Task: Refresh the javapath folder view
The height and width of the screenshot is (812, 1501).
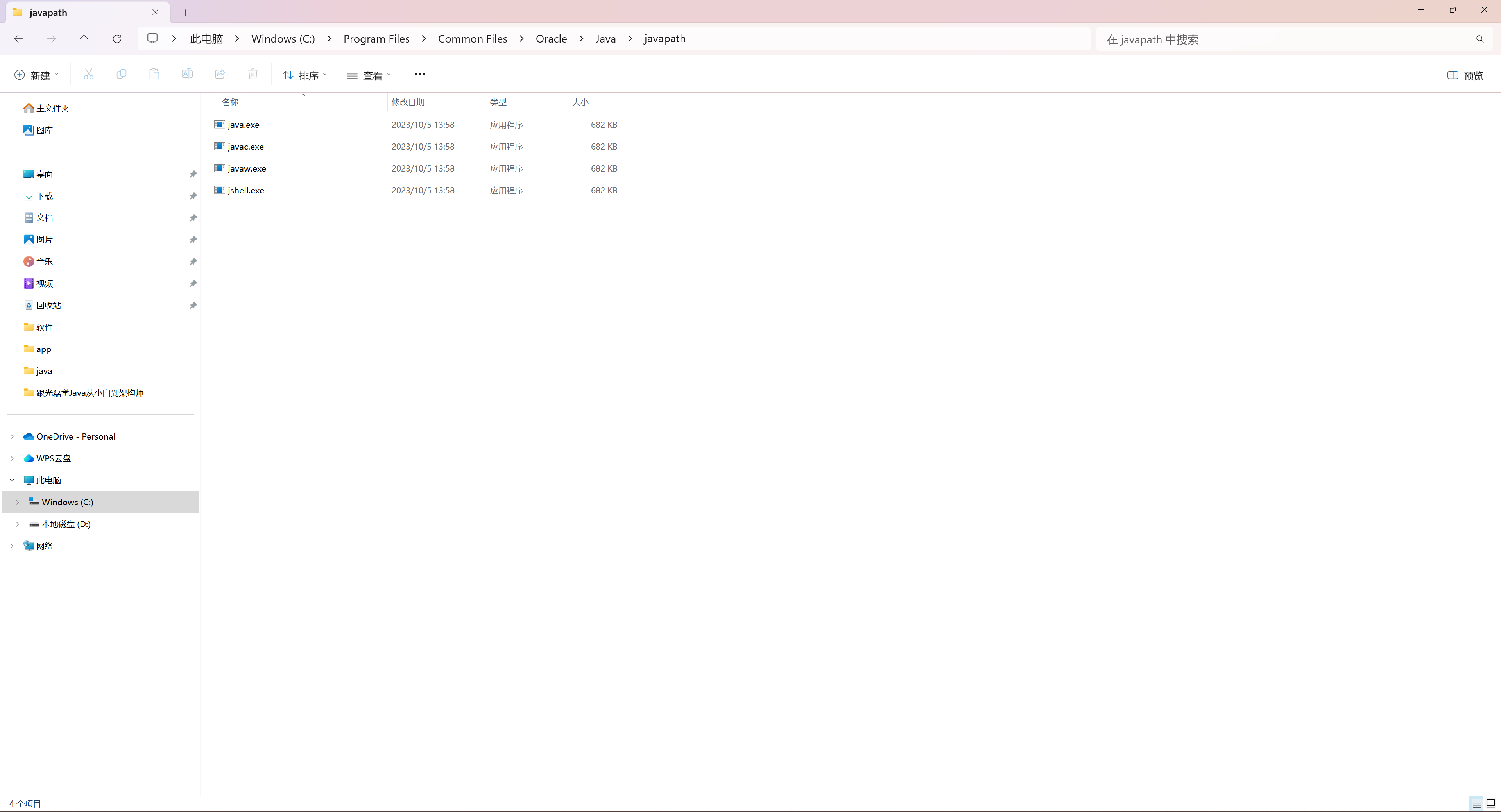Action: click(117, 39)
